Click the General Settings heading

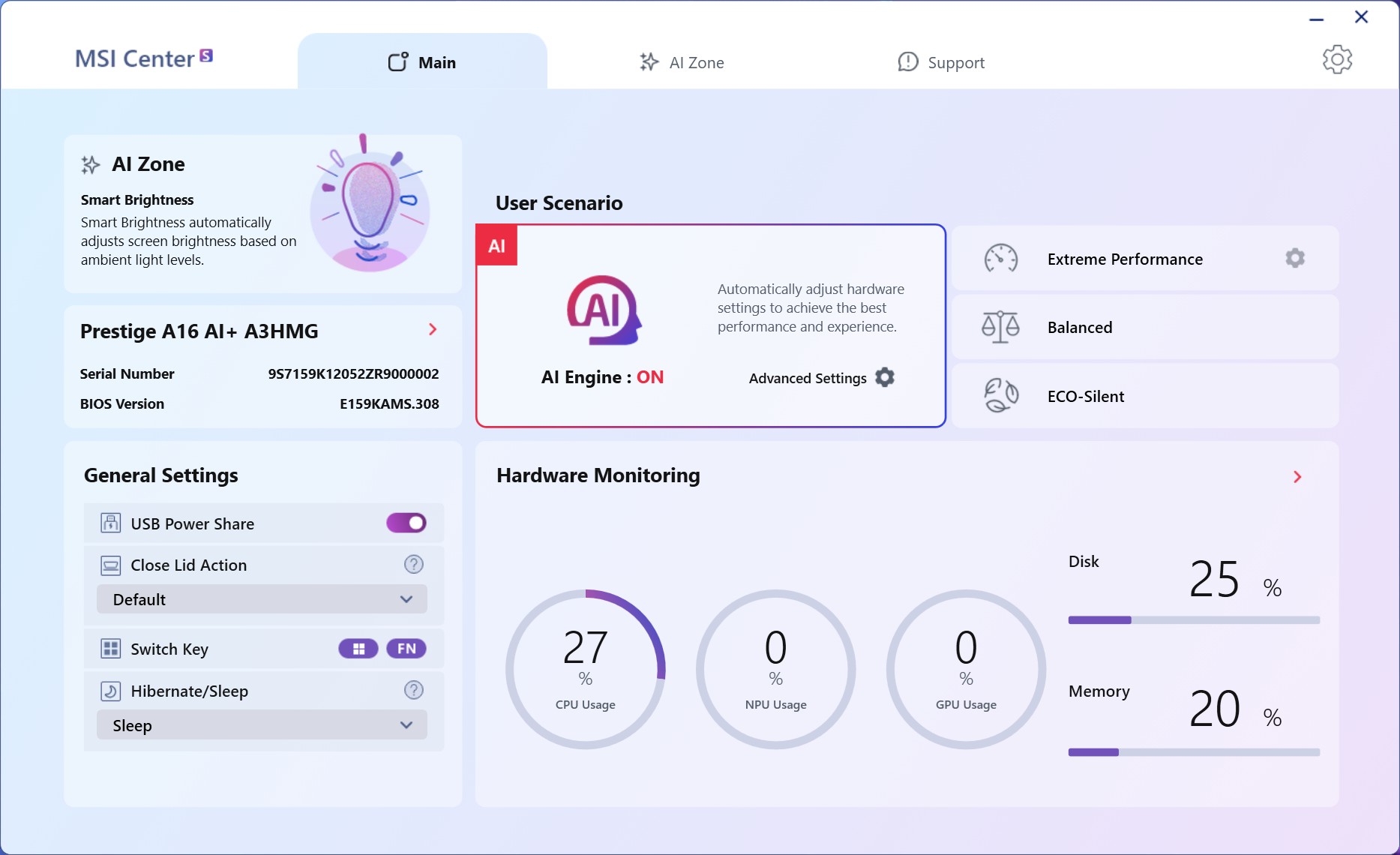tap(161, 475)
